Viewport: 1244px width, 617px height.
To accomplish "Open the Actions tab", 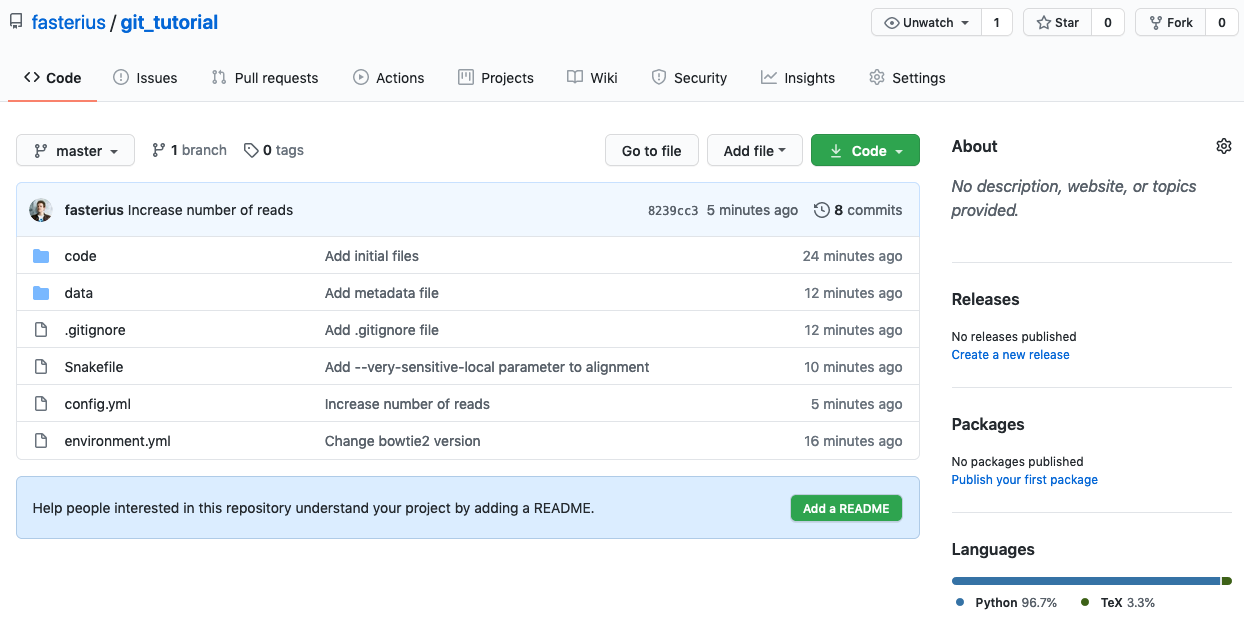I will point(389,78).
